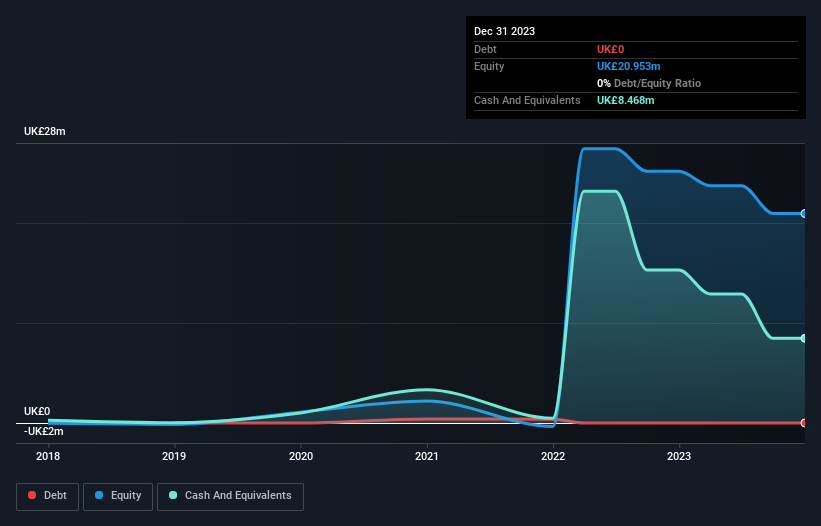Toggle the Debt legend button
821x526 pixels.
[48, 496]
